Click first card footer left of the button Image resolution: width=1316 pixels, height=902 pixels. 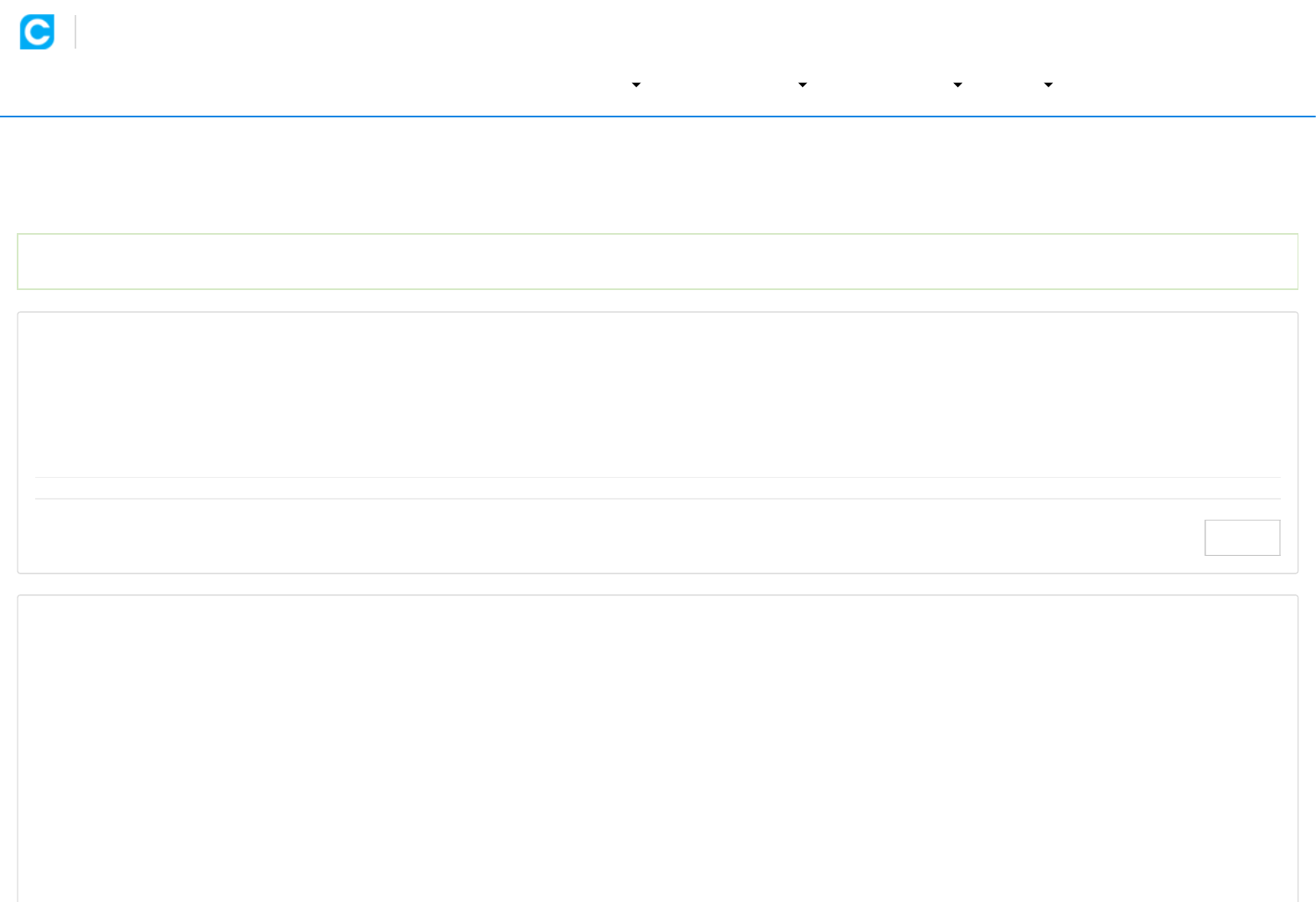[587, 537]
